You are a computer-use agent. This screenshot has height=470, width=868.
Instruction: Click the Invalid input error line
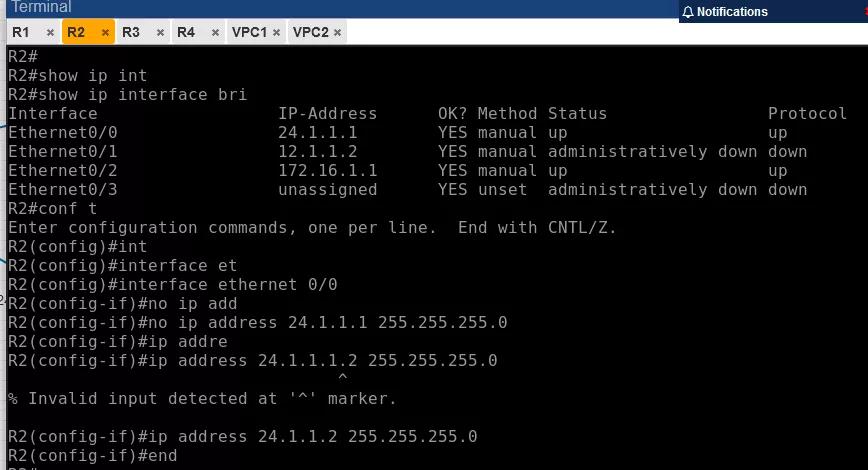point(202,399)
